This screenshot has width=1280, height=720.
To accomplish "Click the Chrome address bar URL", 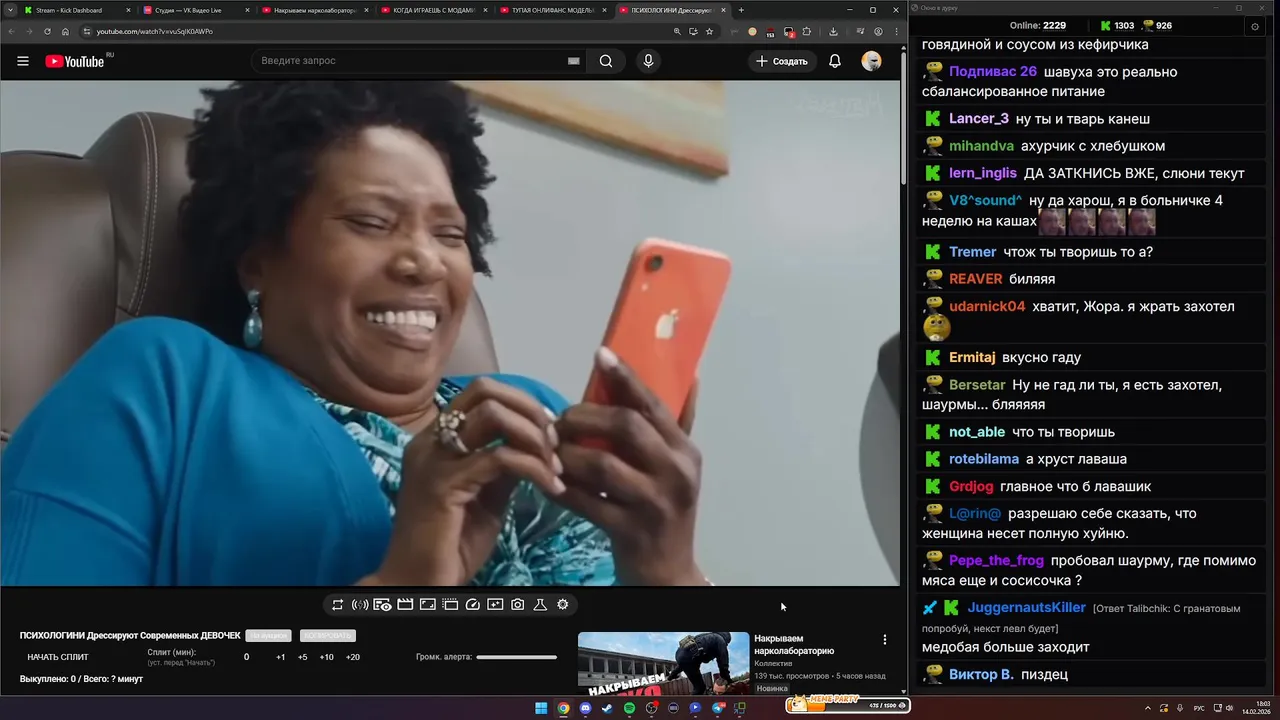I will 155,31.
